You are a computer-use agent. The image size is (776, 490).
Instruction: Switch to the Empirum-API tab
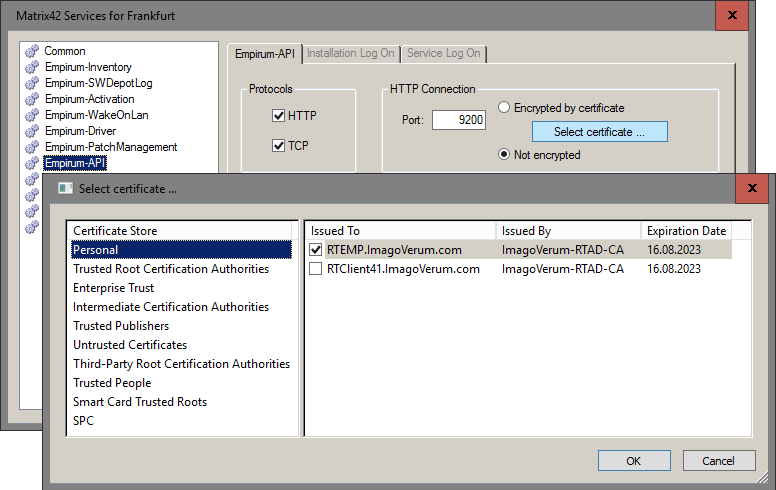click(265, 53)
